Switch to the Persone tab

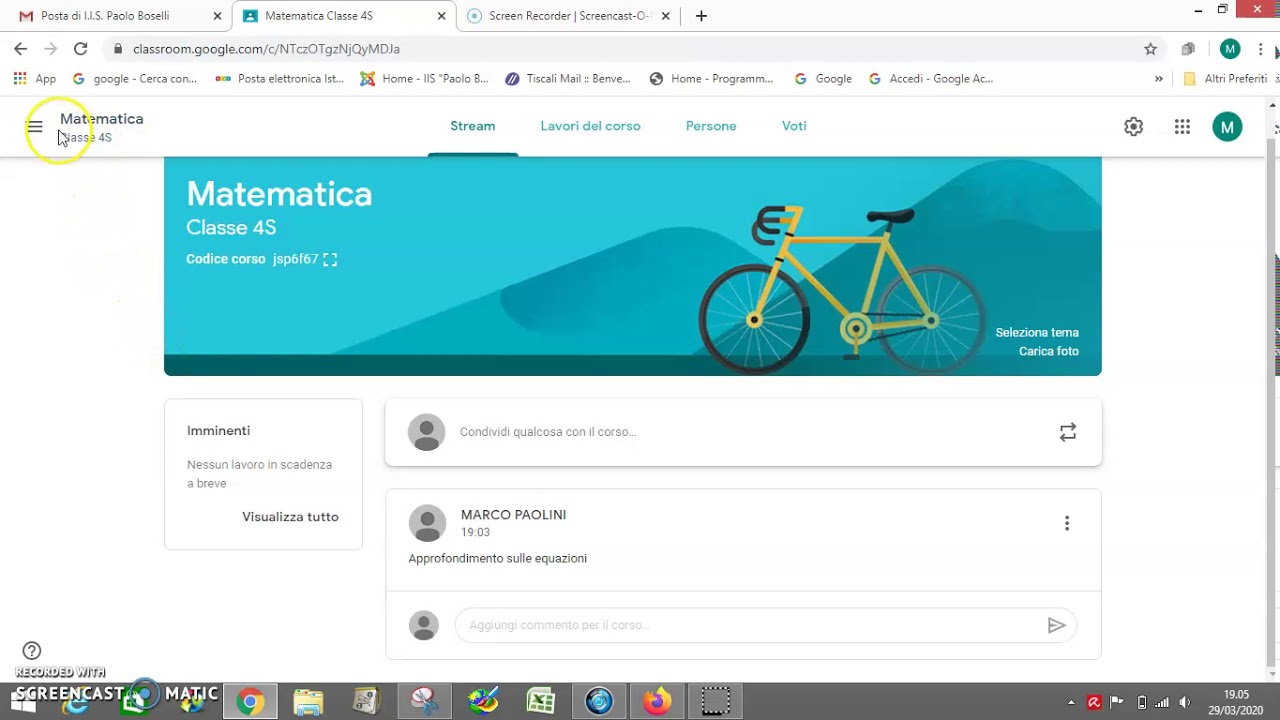(711, 126)
